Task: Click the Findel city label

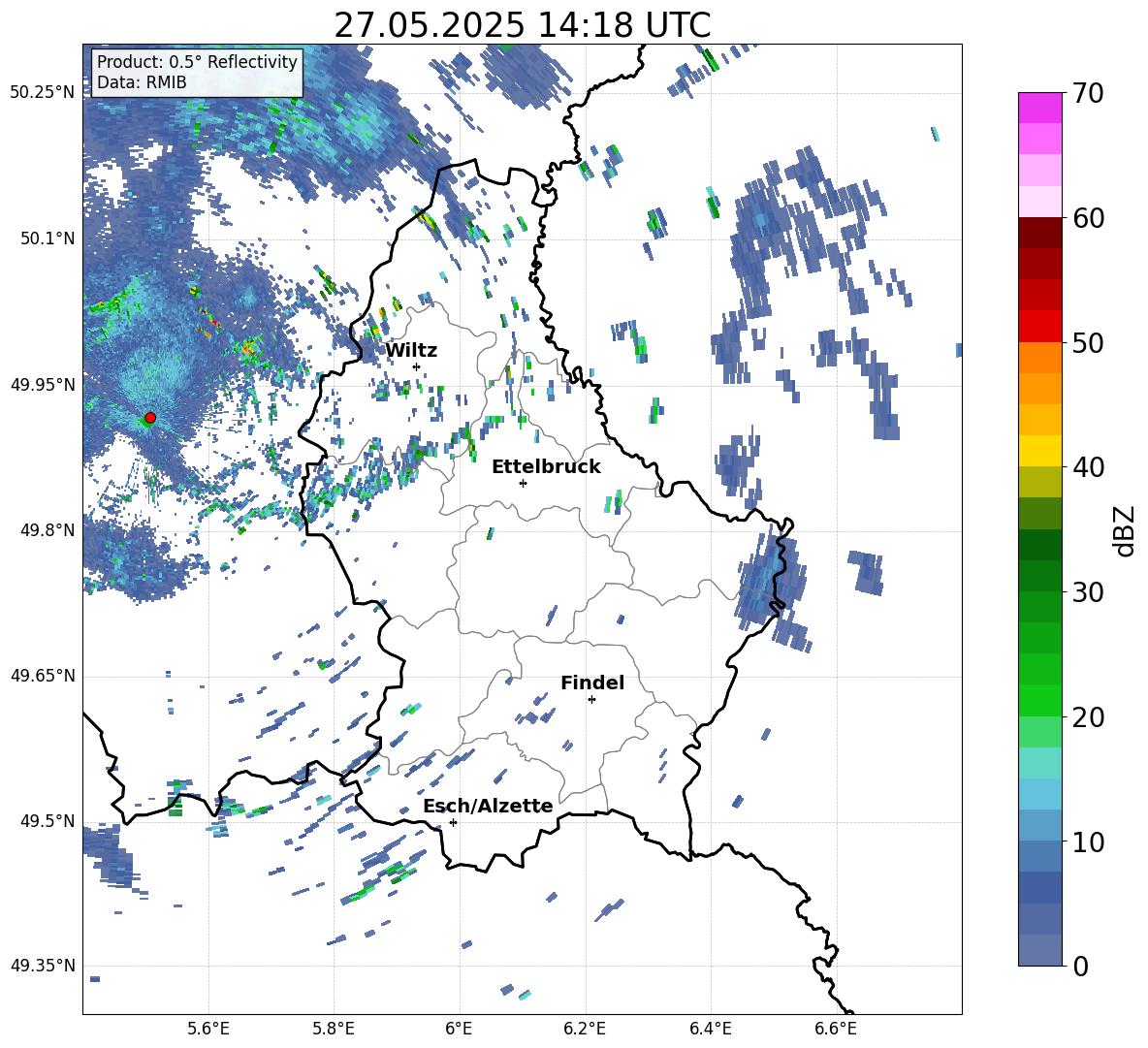Action: pyautogui.click(x=592, y=683)
